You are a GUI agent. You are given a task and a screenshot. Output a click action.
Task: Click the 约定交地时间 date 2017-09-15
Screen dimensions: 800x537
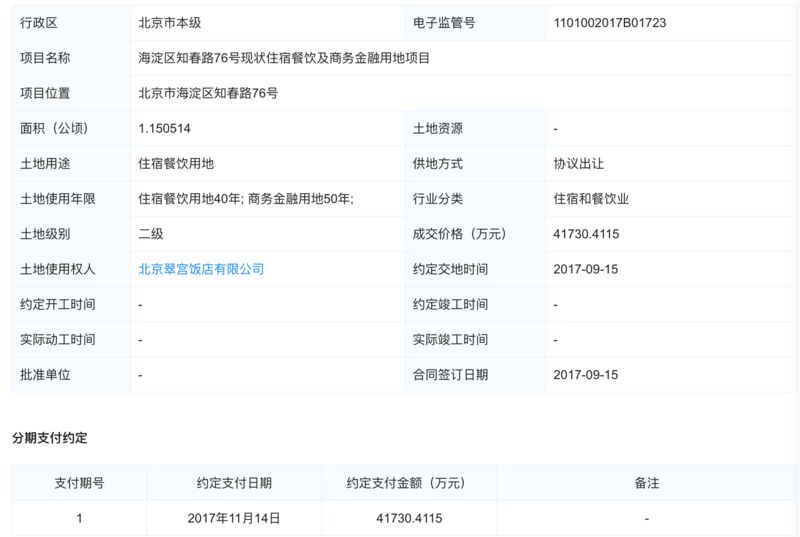click(x=586, y=269)
